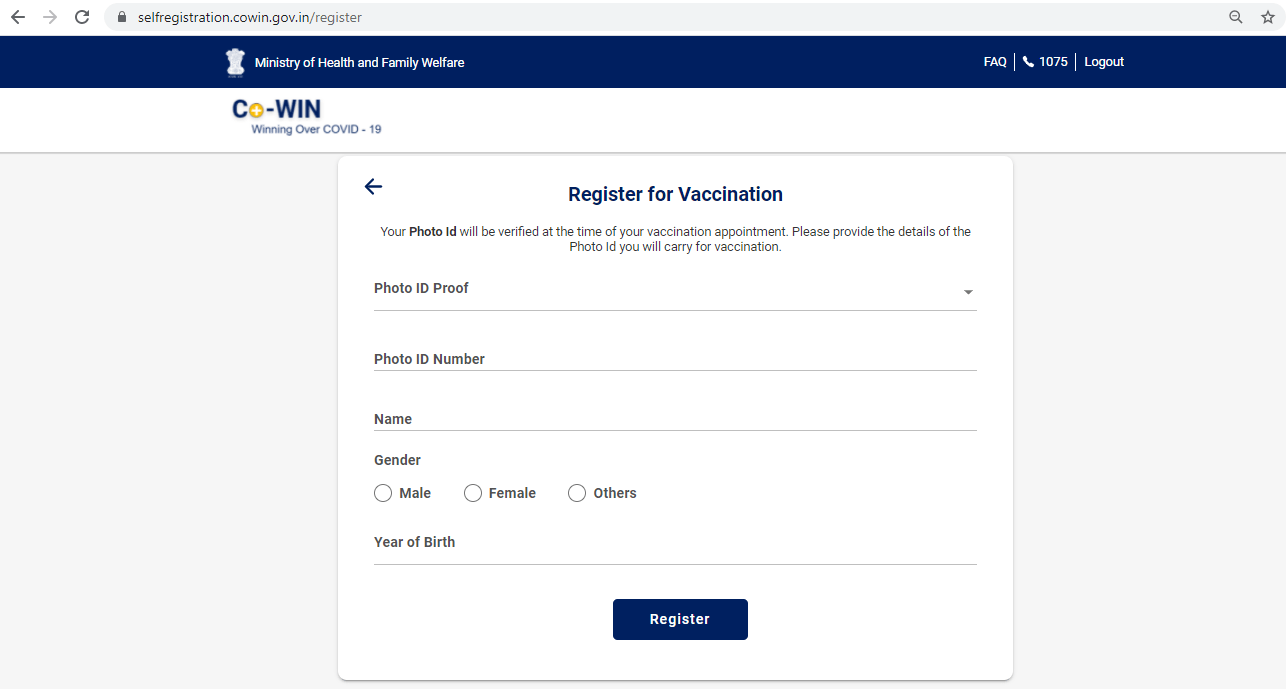The width and height of the screenshot is (1286, 689).
Task: Reload the page with refresh icon
Action: (82, 17)
